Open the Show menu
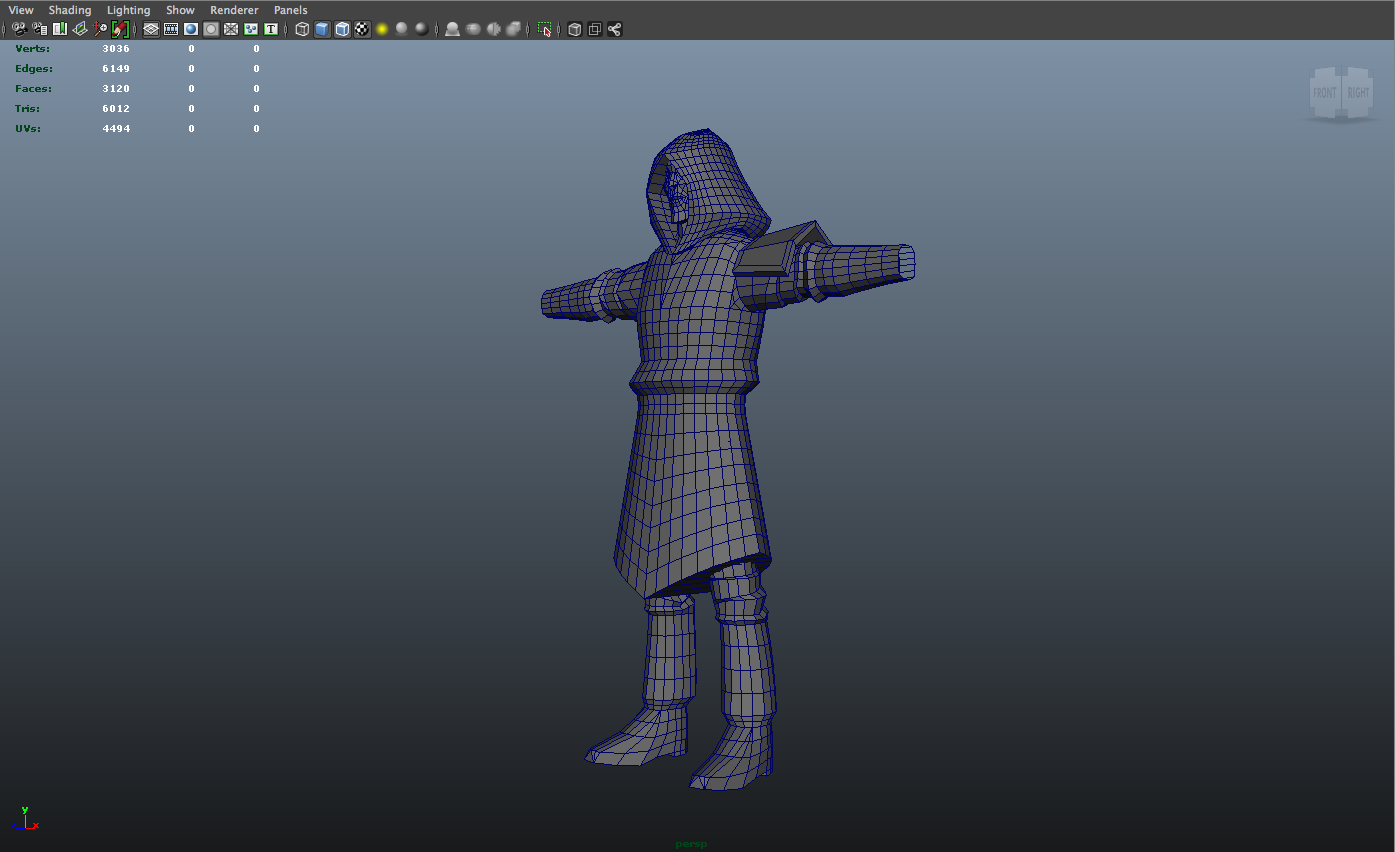The image size is (1395, 852). pos(180,10)
